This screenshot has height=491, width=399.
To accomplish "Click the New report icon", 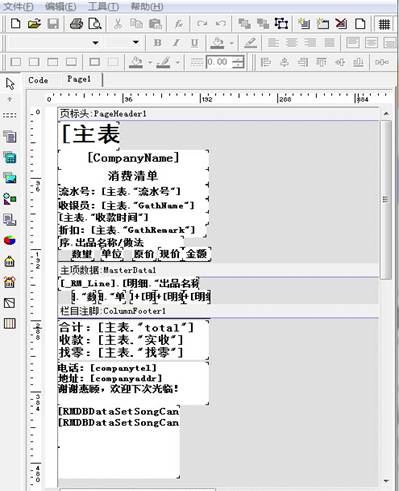I will (16, 23).
